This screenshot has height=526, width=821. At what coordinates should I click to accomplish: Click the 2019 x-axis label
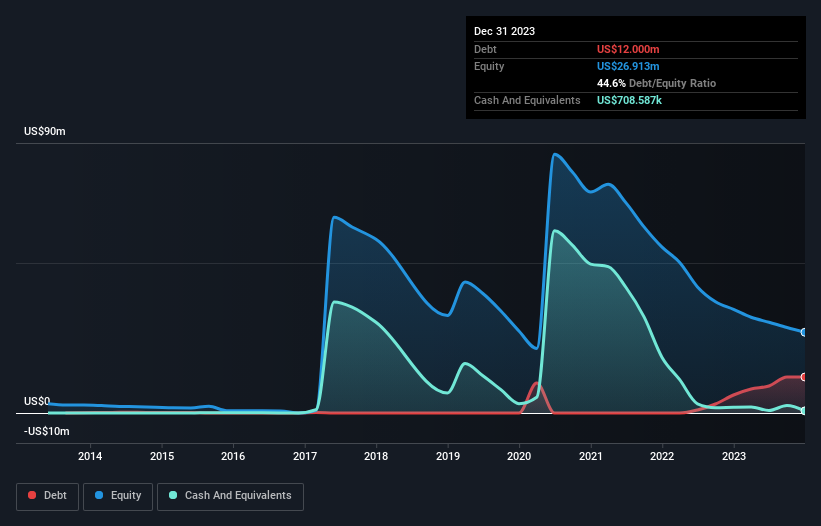point(448,456)
